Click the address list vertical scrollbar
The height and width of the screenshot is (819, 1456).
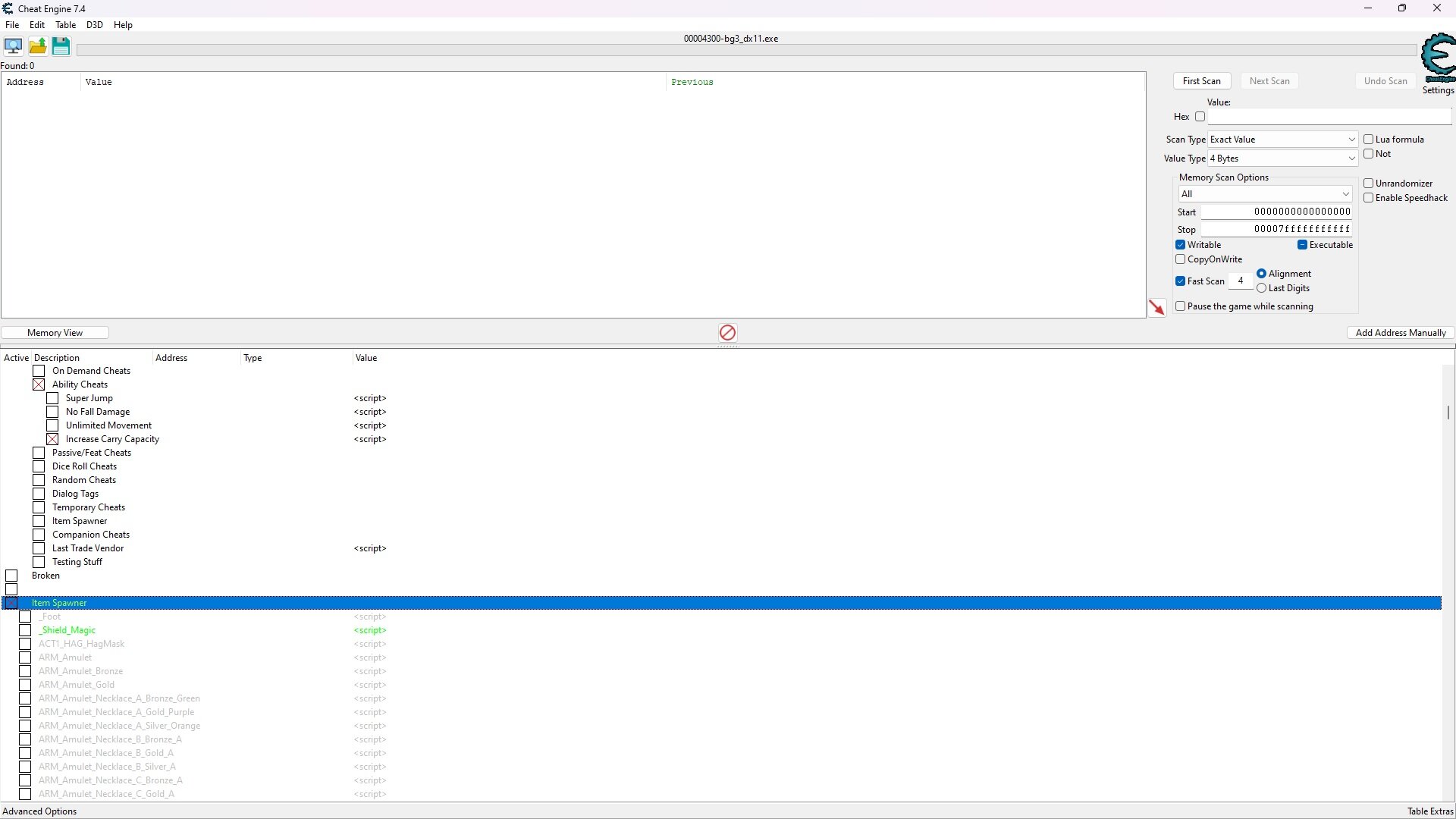tap(1448, 412)
